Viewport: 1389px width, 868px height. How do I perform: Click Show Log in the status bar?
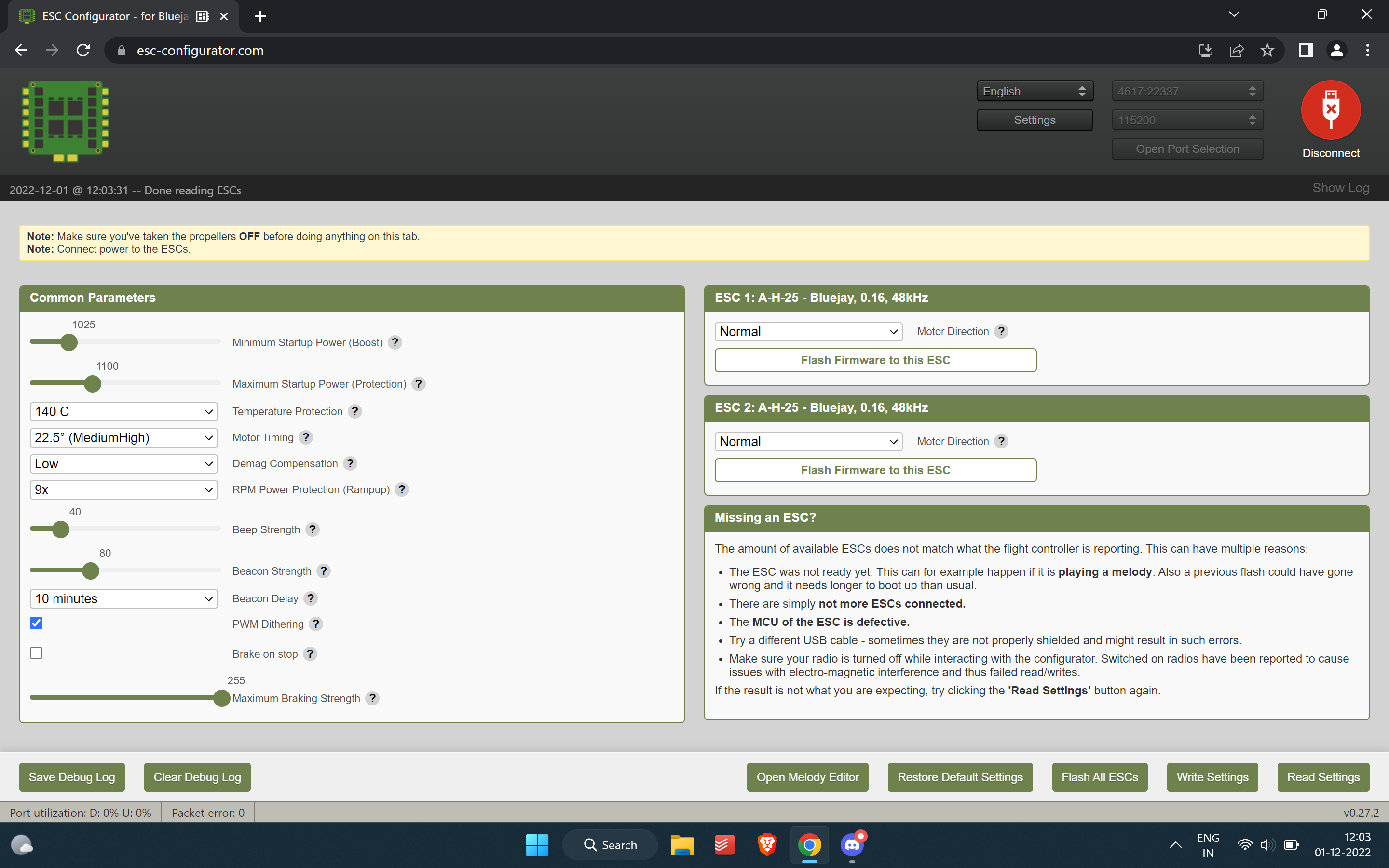pos(1340,188)
